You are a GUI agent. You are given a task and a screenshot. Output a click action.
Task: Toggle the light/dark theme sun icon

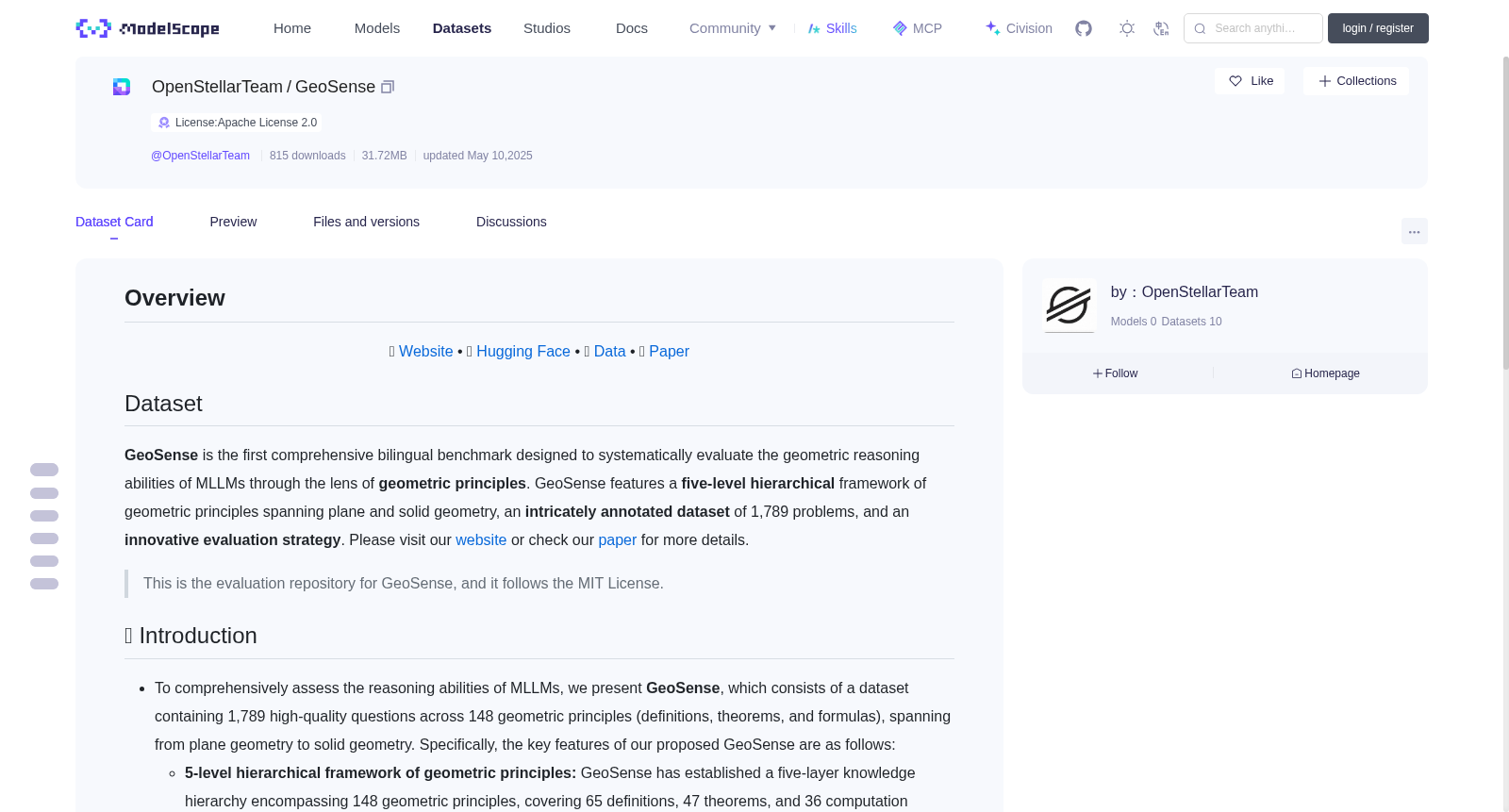click(x=1127, y=28)
